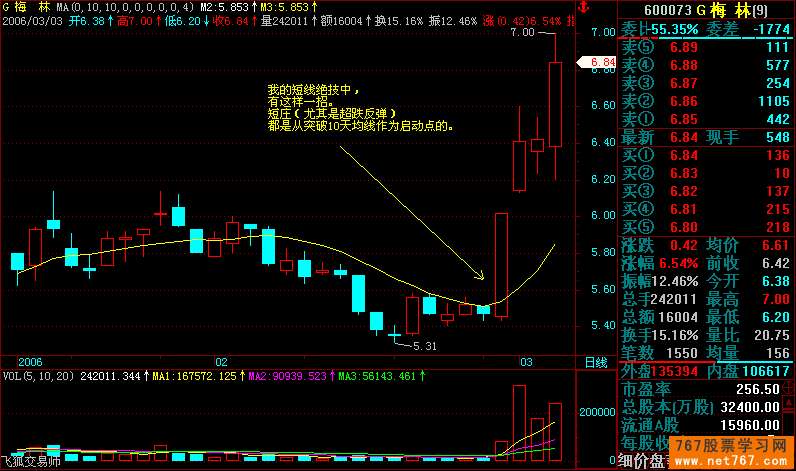Click the 日线 period label
The height and width of the screenshot is (471, 796).
(x=595, y=361)
